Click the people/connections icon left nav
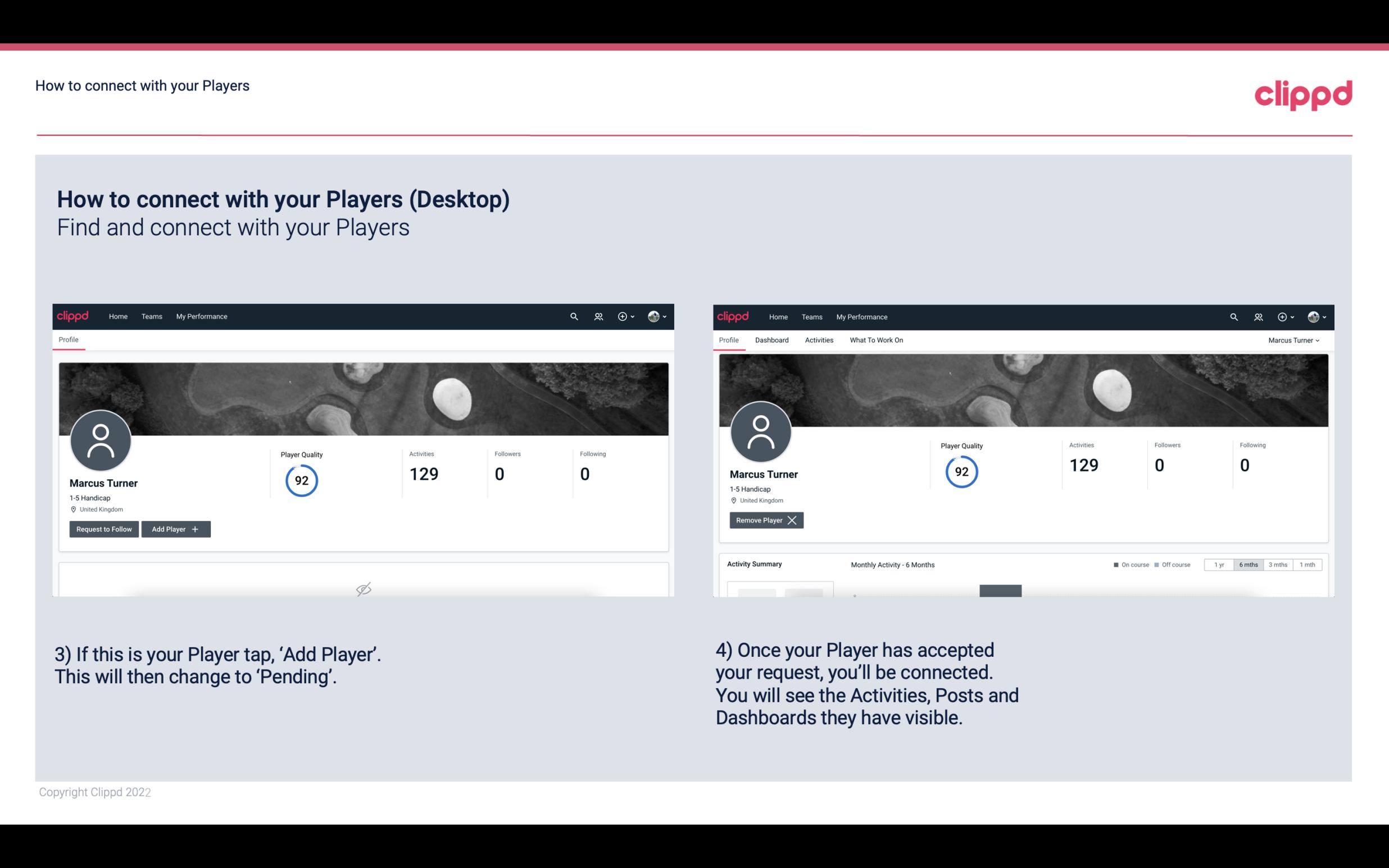 [596, 316]
